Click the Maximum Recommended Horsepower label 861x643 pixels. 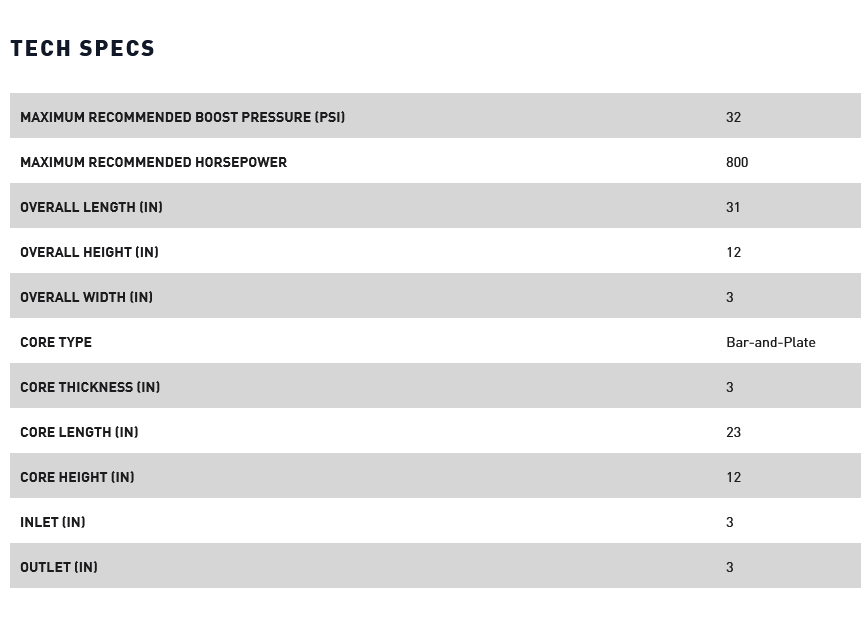click(x=153, y=162)
